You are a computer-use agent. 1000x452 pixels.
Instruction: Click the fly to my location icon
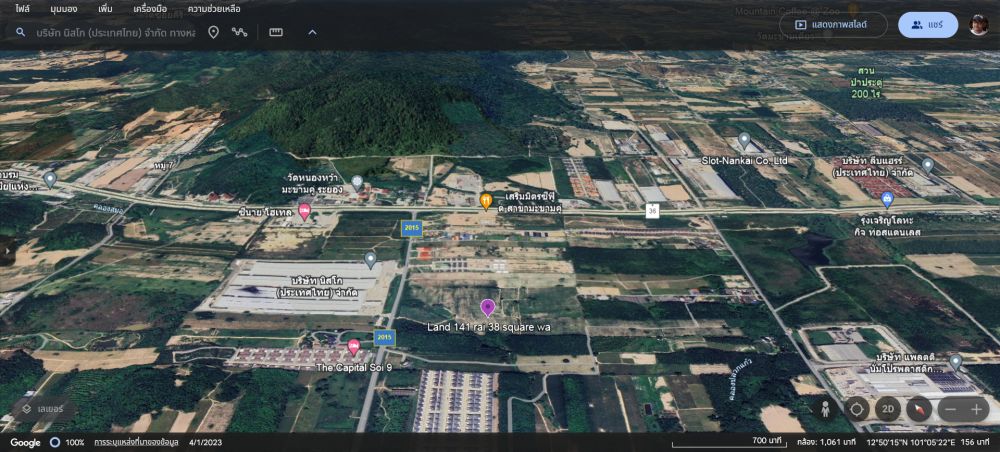click(x=857, y=409)
